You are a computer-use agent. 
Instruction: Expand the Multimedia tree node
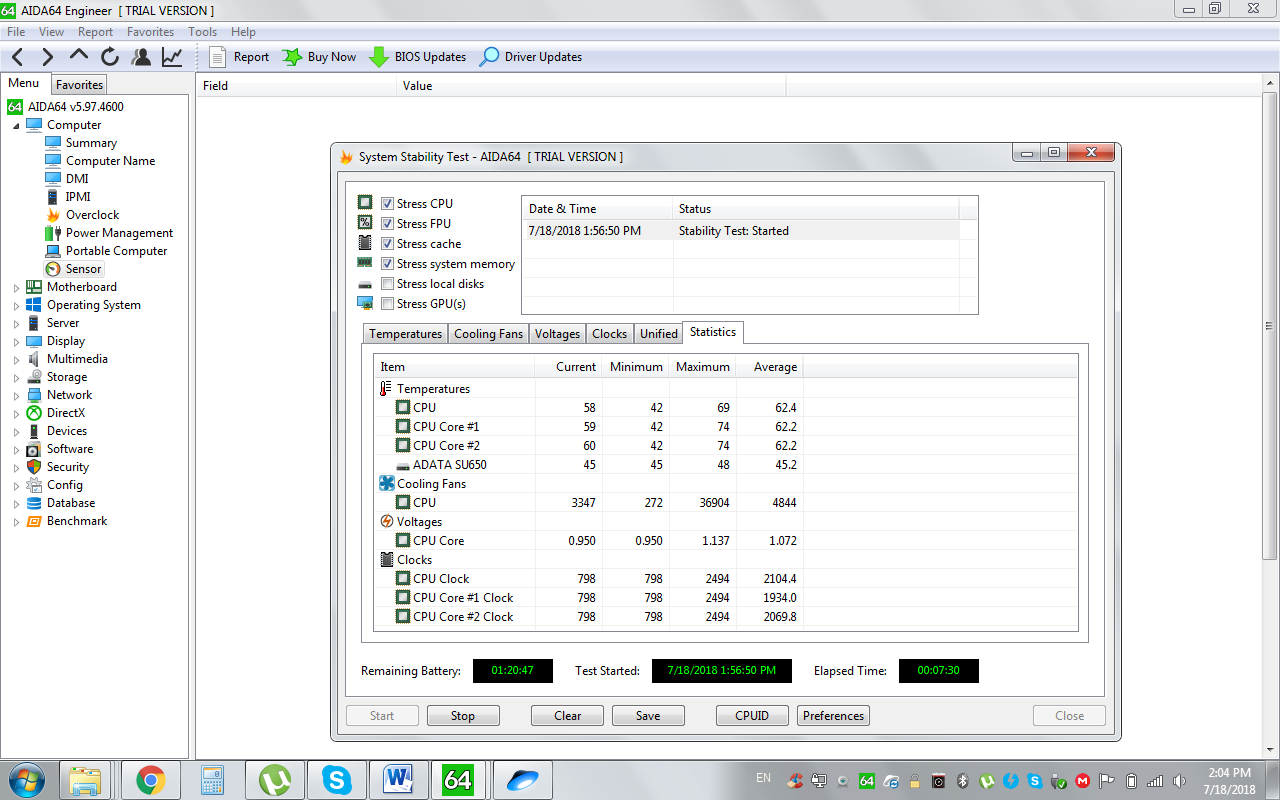point(16,360)
